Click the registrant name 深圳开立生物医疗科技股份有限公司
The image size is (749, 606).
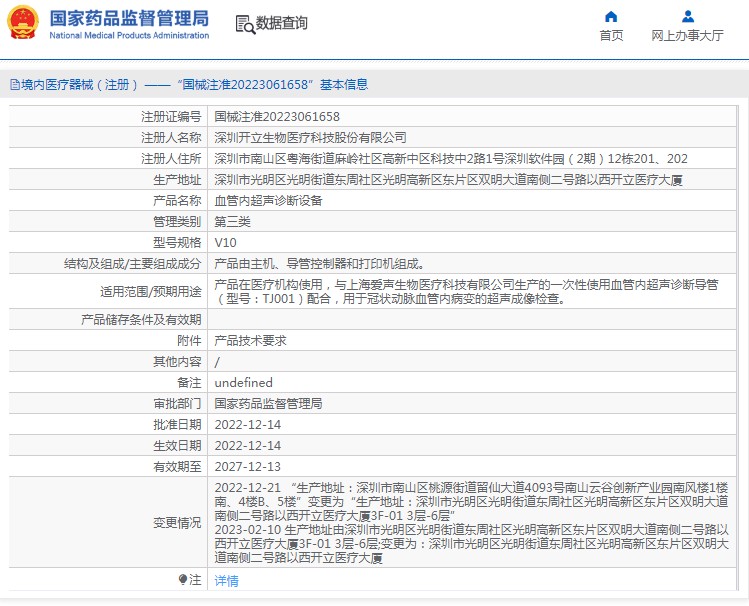coord(310,137)
